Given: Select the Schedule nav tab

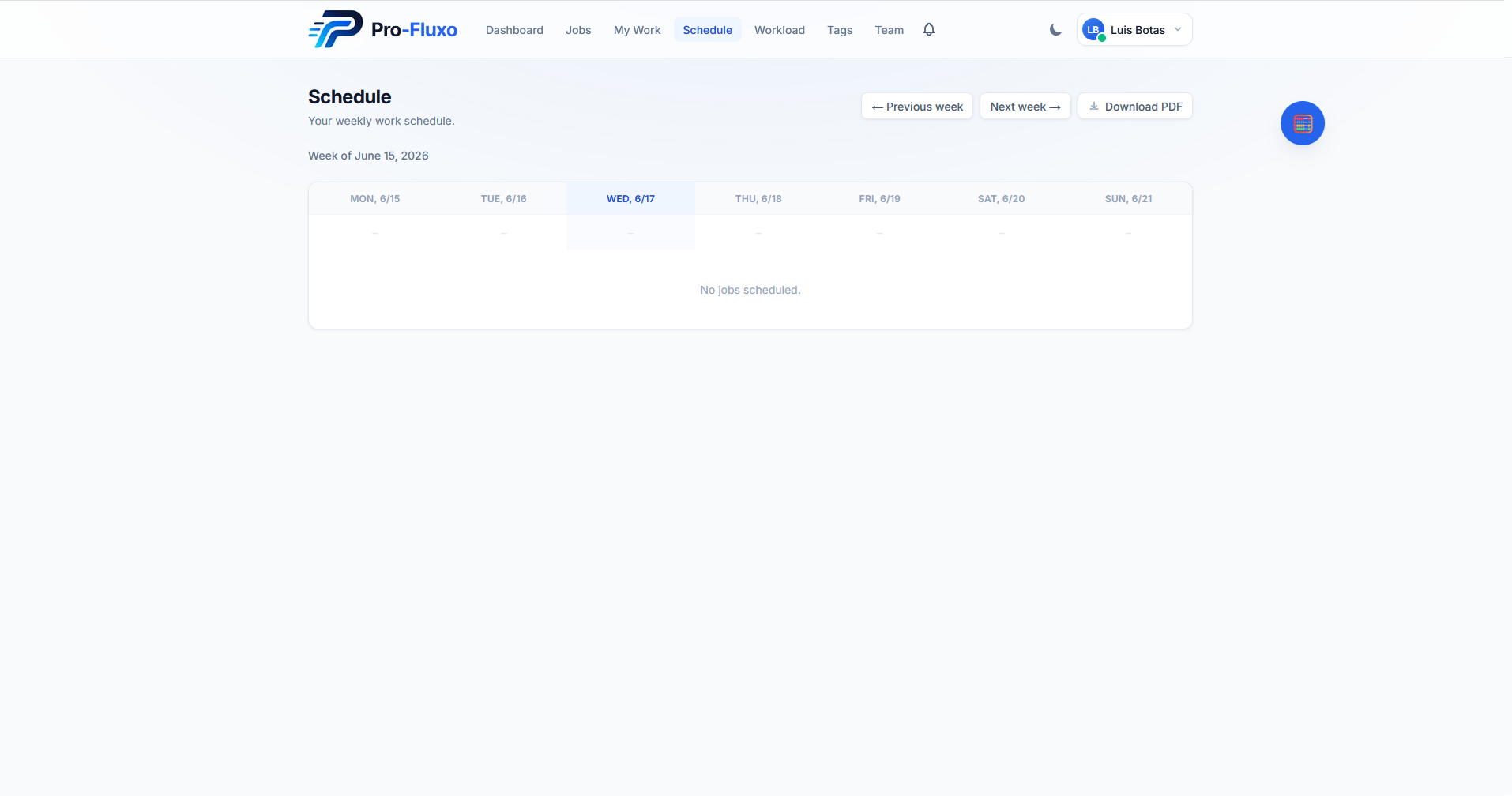Looking at the screenshot, I should (x=708, y=30).
